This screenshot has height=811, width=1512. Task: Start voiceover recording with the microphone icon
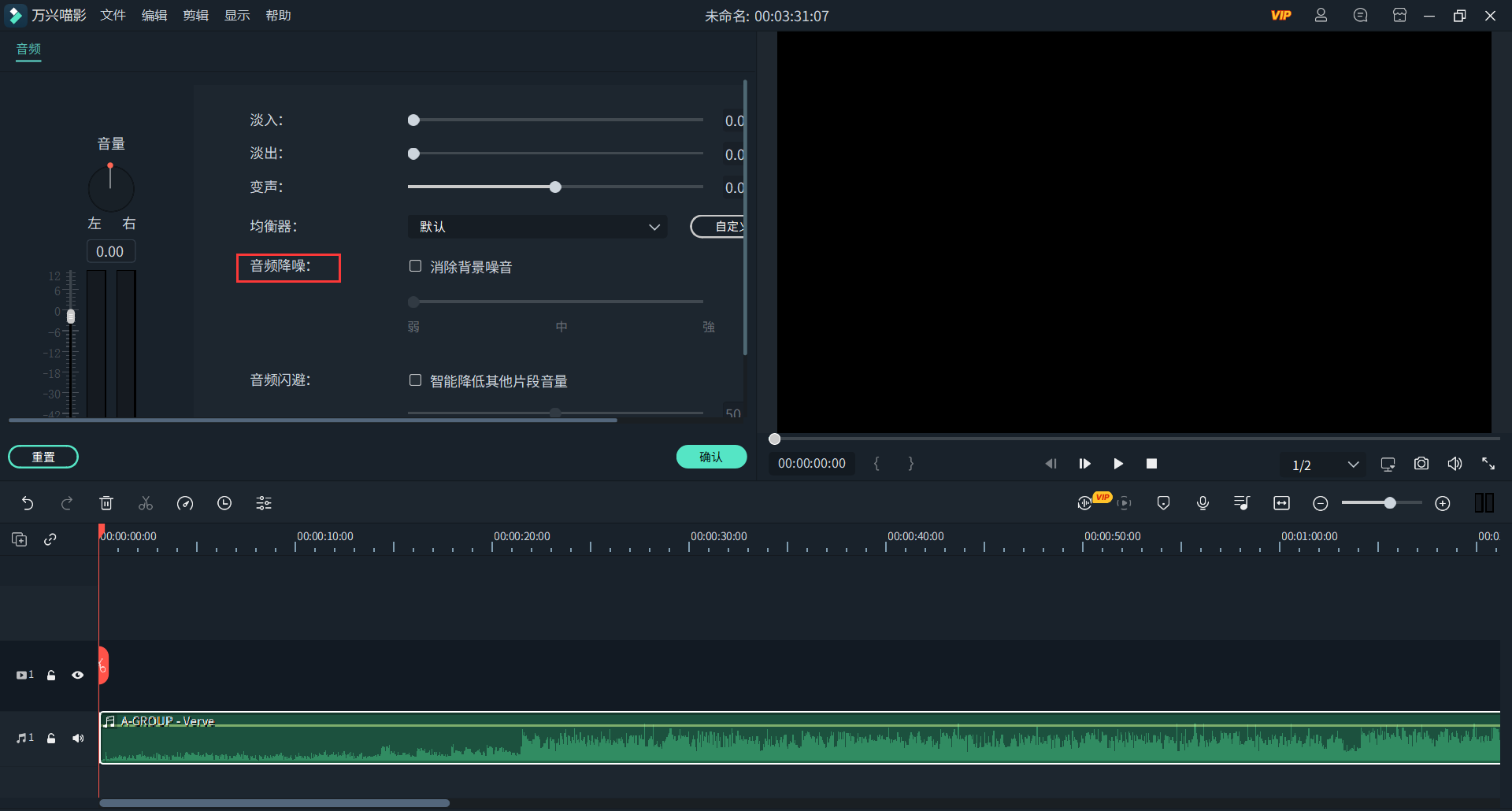1203,503
